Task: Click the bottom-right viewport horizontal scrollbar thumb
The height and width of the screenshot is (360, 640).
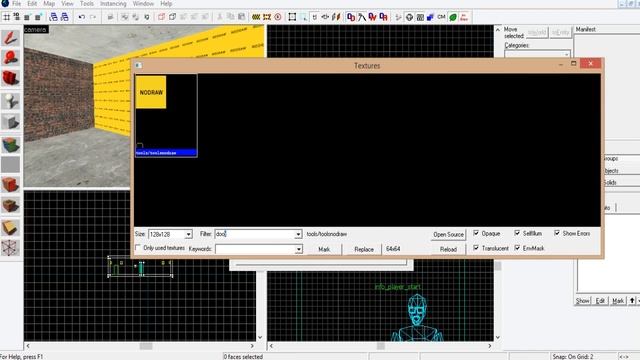Action: (380, 346)
